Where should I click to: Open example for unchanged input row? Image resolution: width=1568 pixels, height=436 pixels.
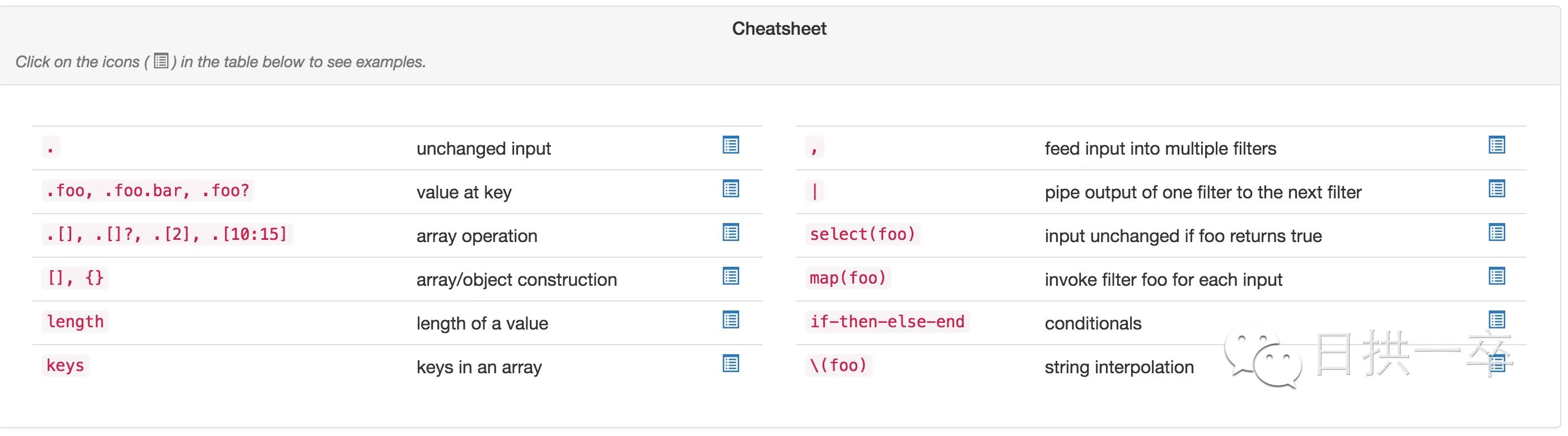[730, 146]
